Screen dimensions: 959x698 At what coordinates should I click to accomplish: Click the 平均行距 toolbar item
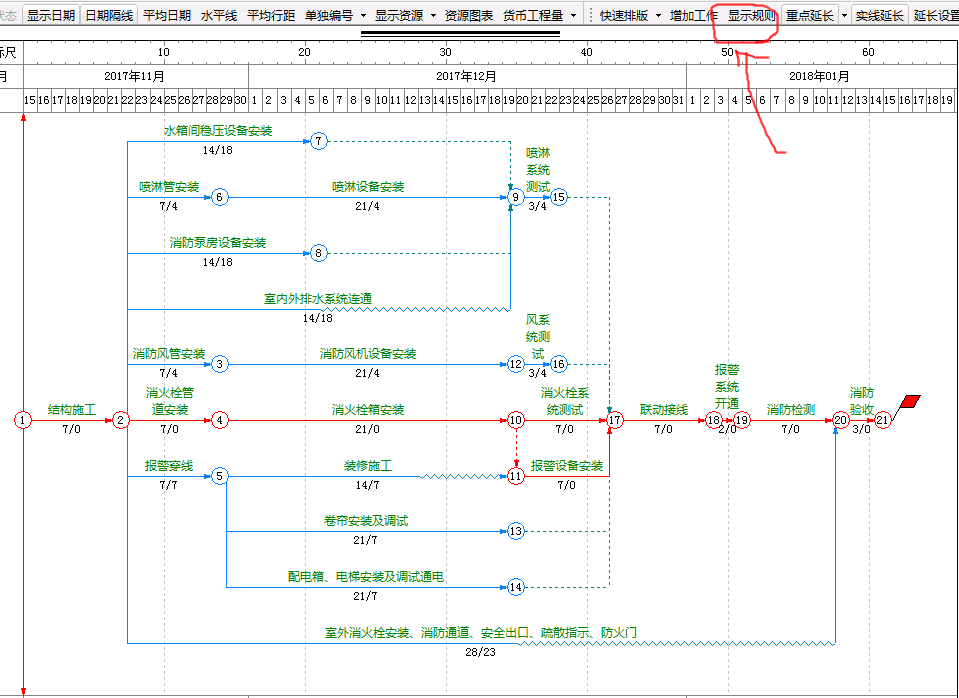[271, 15]
